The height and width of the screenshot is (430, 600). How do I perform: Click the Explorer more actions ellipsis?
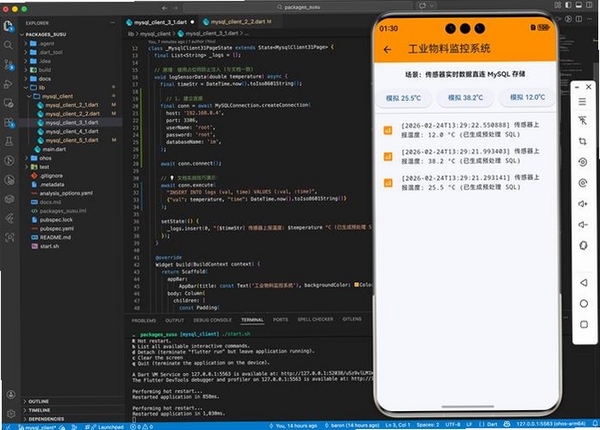[112, 23]
